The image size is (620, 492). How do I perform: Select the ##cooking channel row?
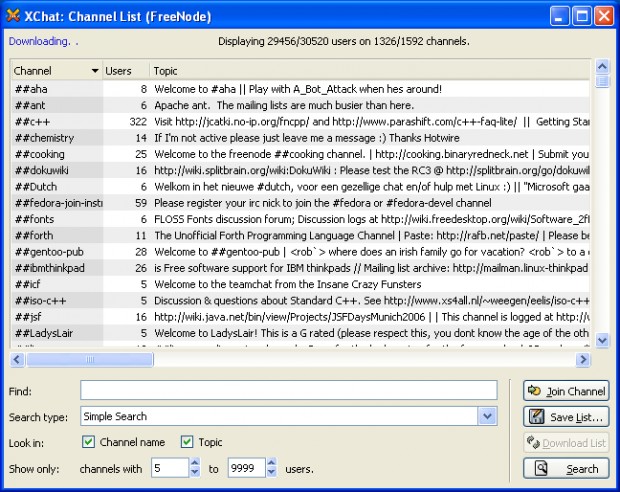(301, 154)
